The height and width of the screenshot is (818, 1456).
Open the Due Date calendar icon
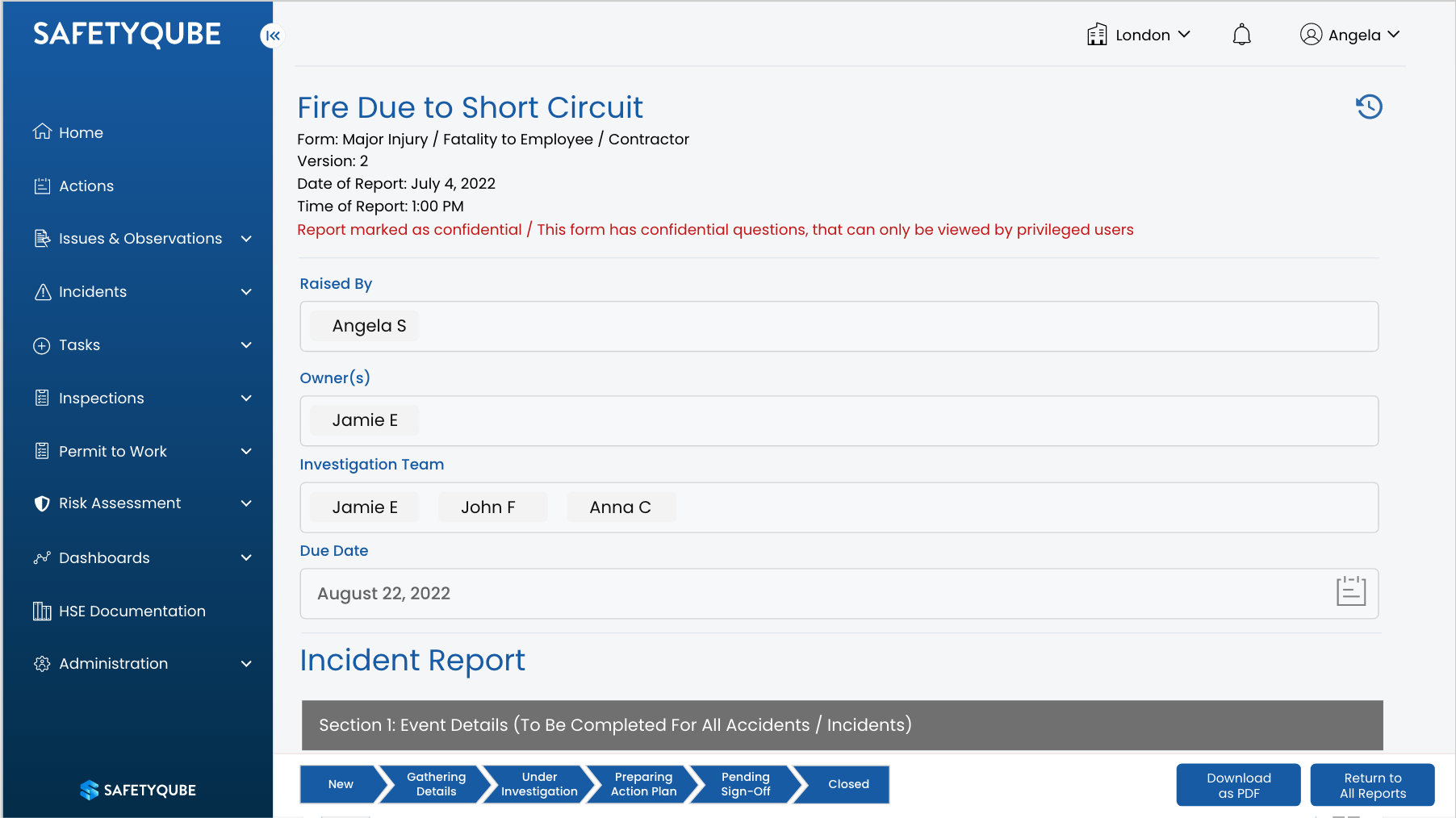coord(1350,591)
